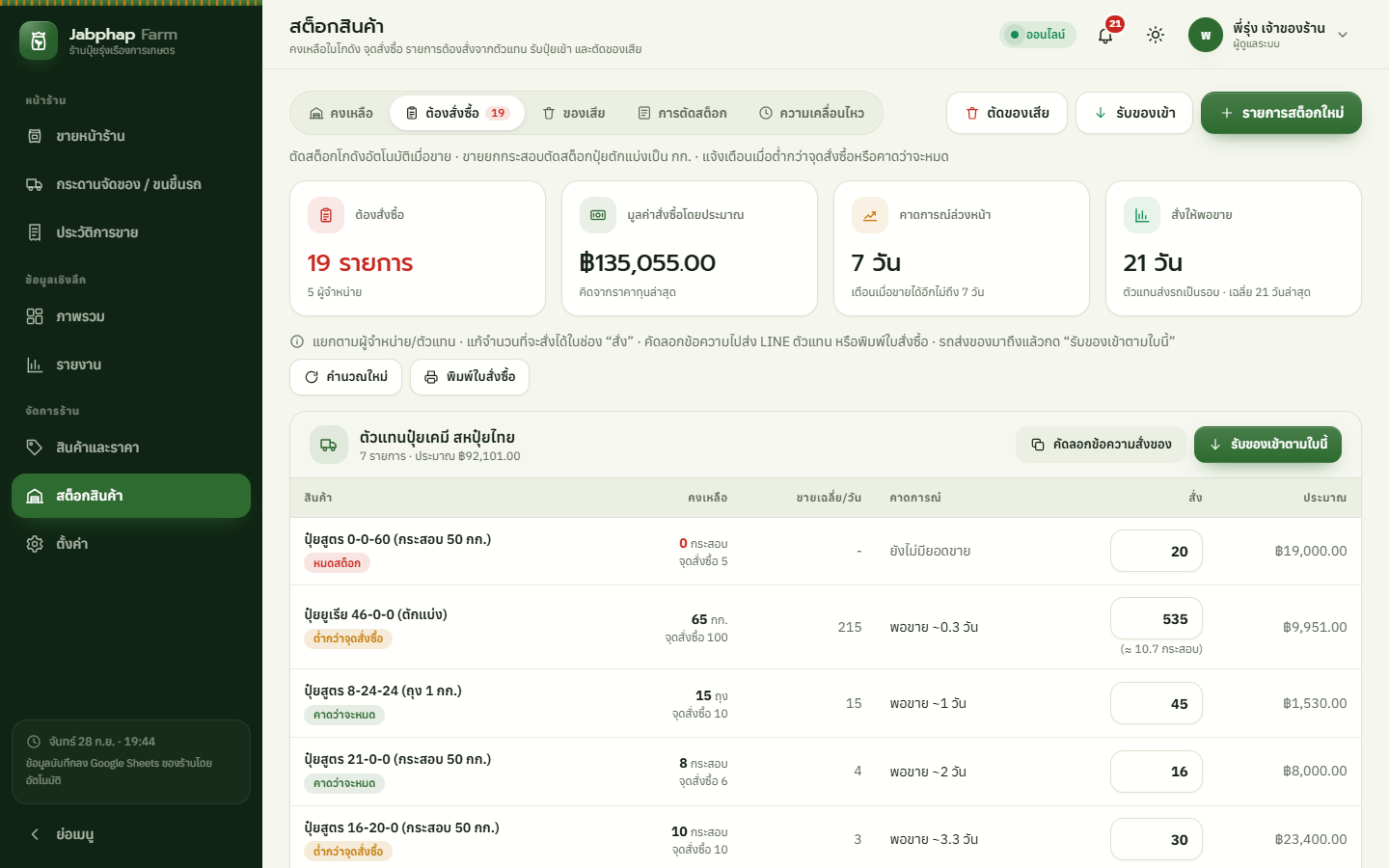Screen dimensions: 1389x868
Task: Click the สั่งให้พอขาย bar chart icon
Action: click(x=1142, y=215)
